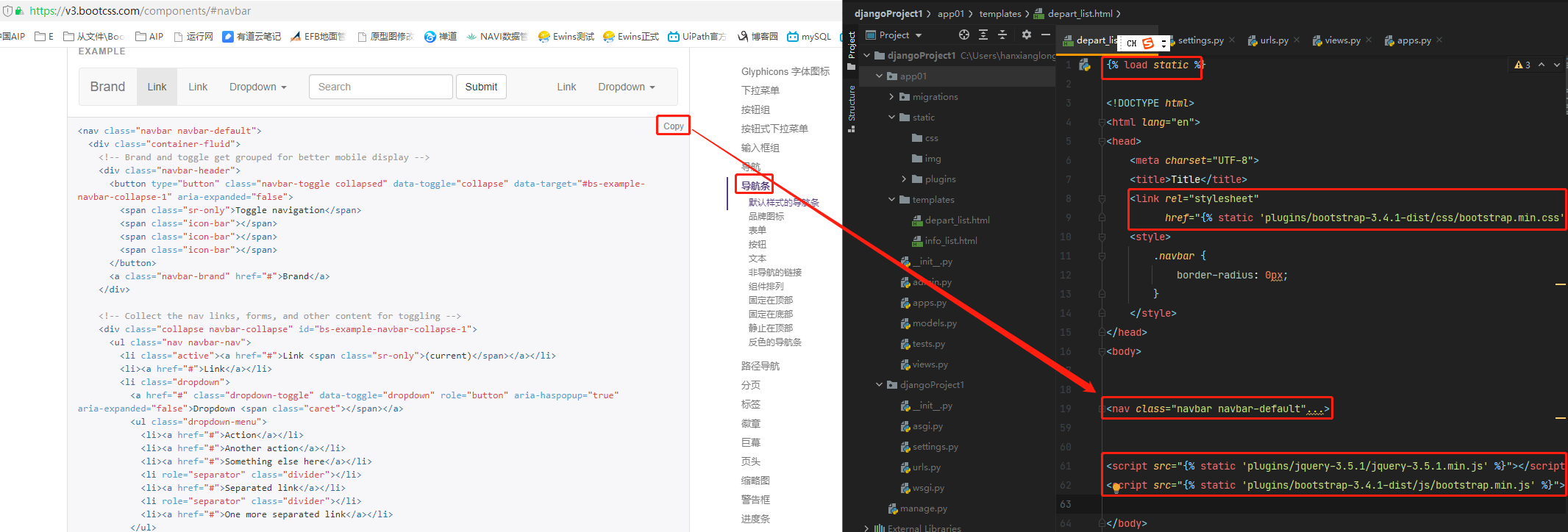The image size is (1568, 532).
Task: Go to next highlighted error arrow
Action: click(1556, 65)
